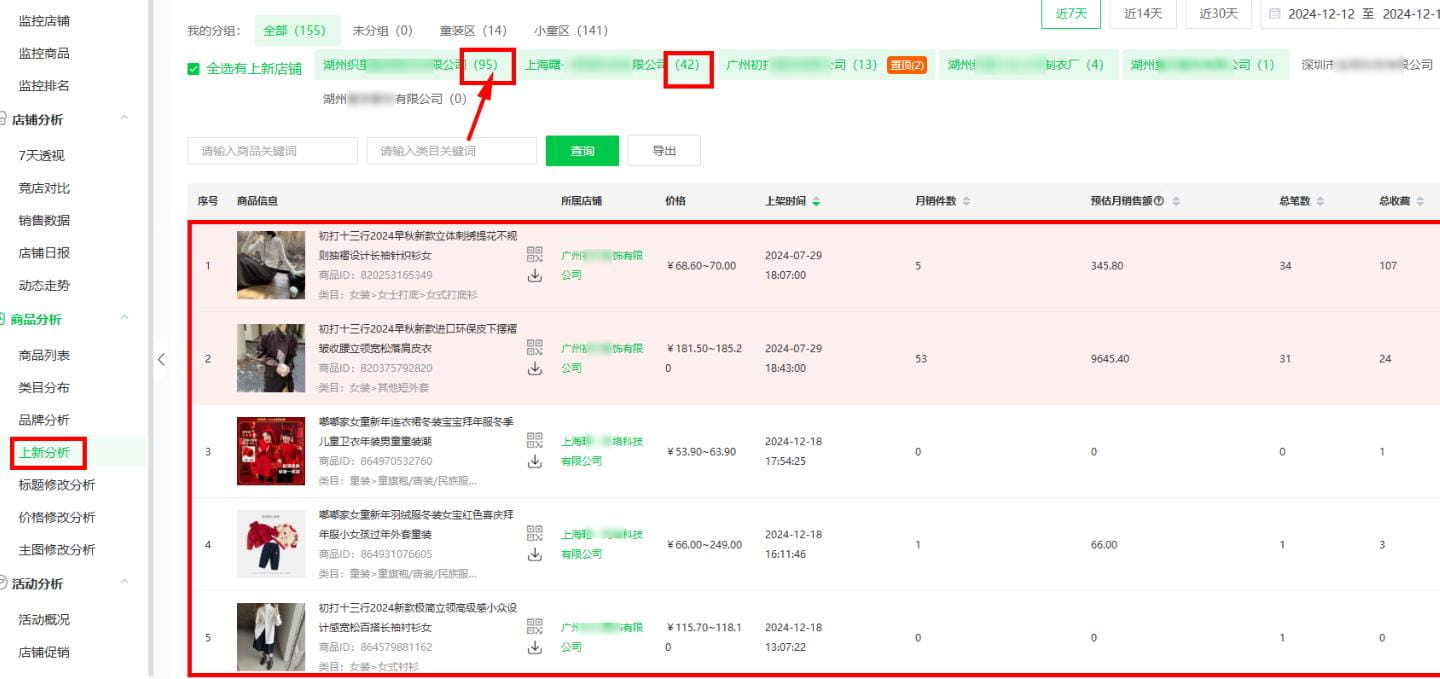Click the 导出 export button
Viewport: 1440px width, 679px height.
[x=663, y=150]
